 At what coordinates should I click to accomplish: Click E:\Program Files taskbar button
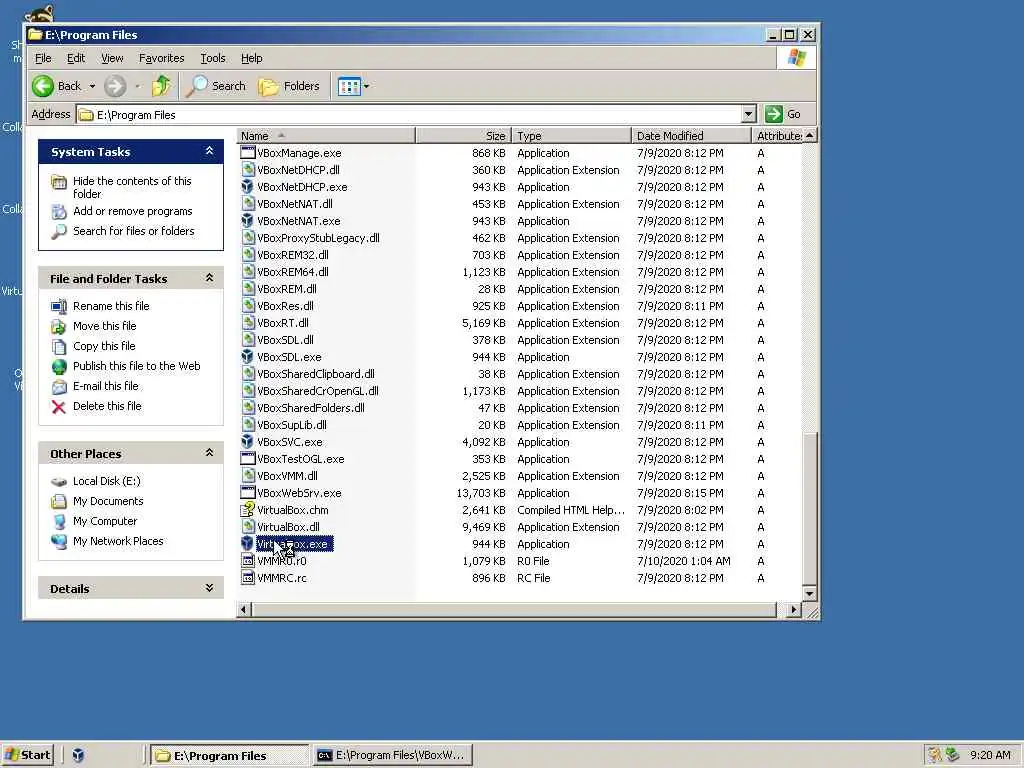[229, 755]
